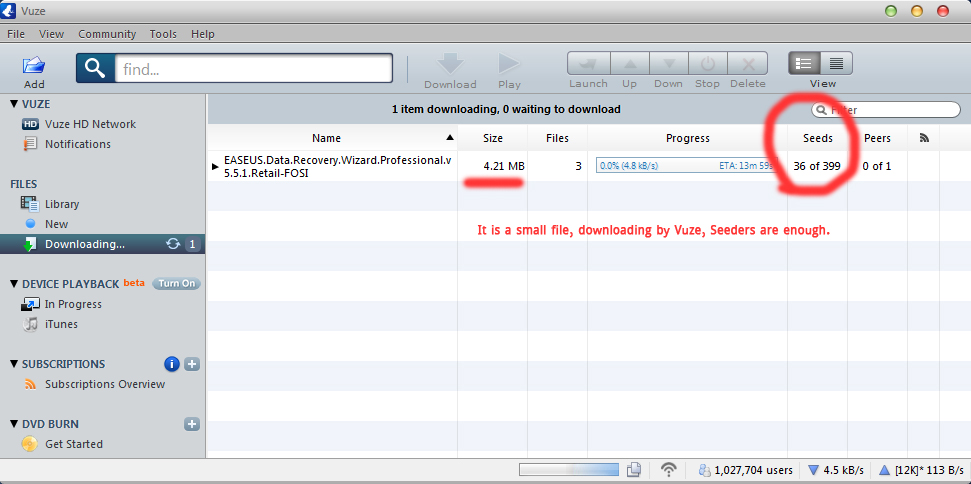Switch to compact list view mode
Screen dimensions: 971x484
(837, 63)
